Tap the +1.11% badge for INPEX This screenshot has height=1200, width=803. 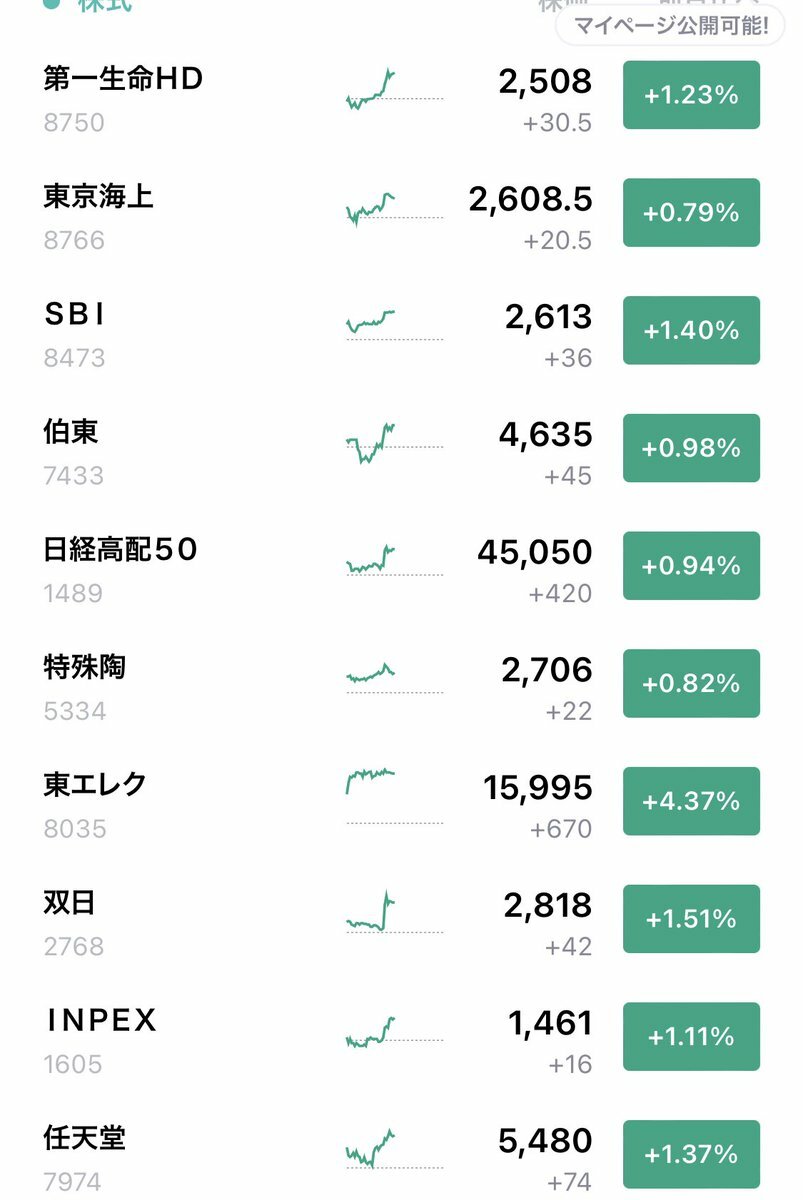coord(691,1037)
